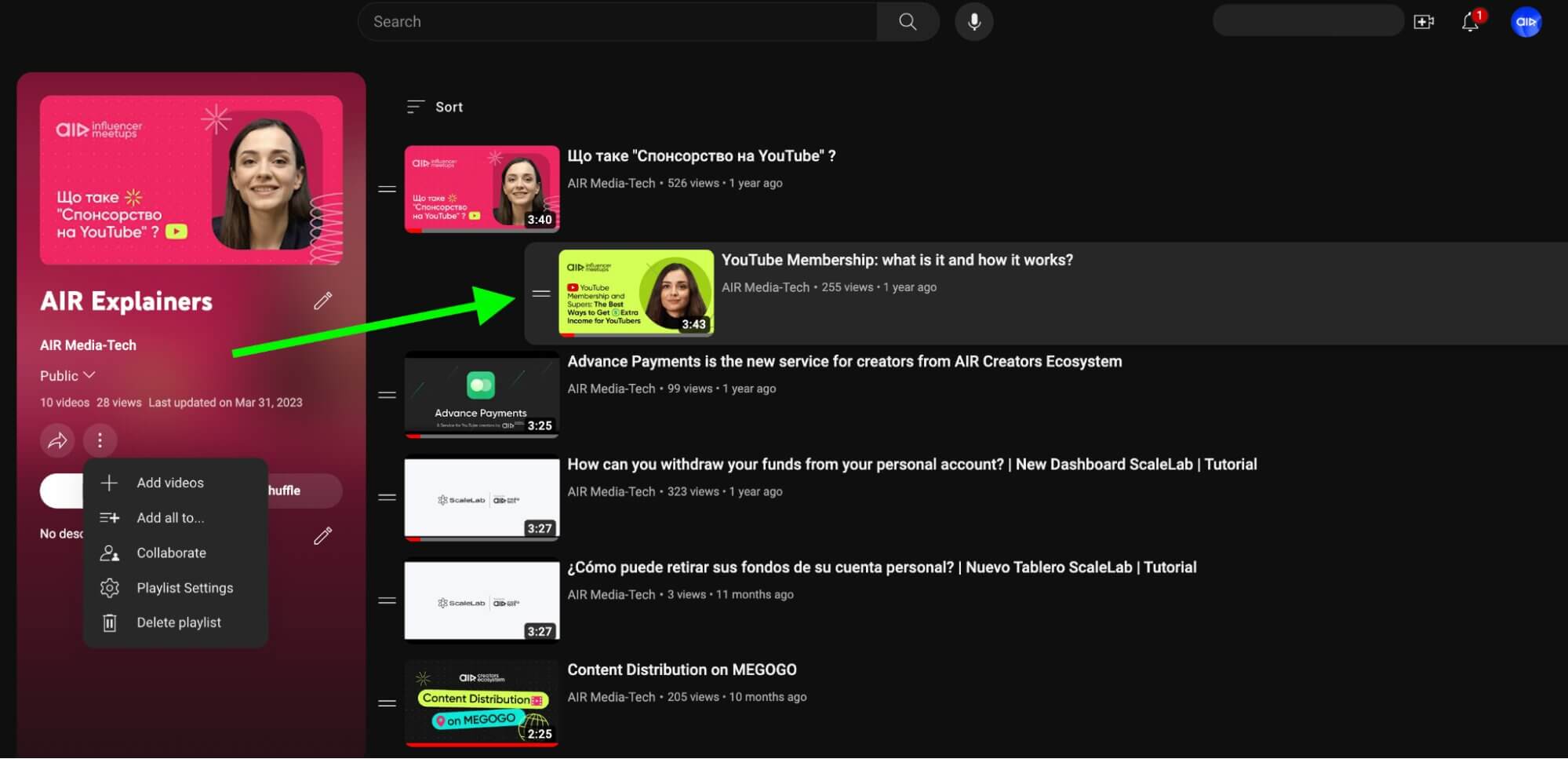This screenshot has width=1568, height=759.
Task: Click the Collaborate person icon
Action: [109, 553]
